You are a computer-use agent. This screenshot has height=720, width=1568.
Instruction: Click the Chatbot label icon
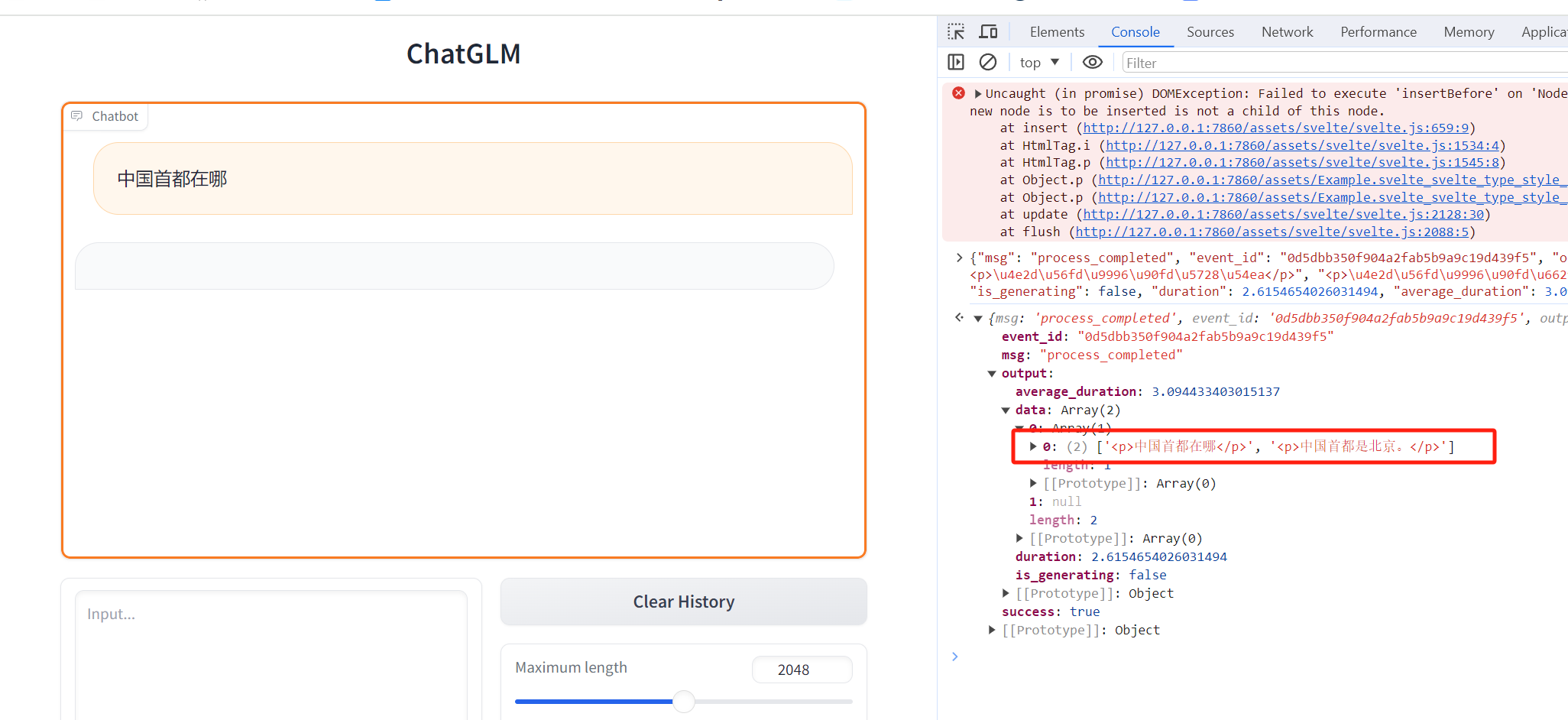tap(76, 115)
